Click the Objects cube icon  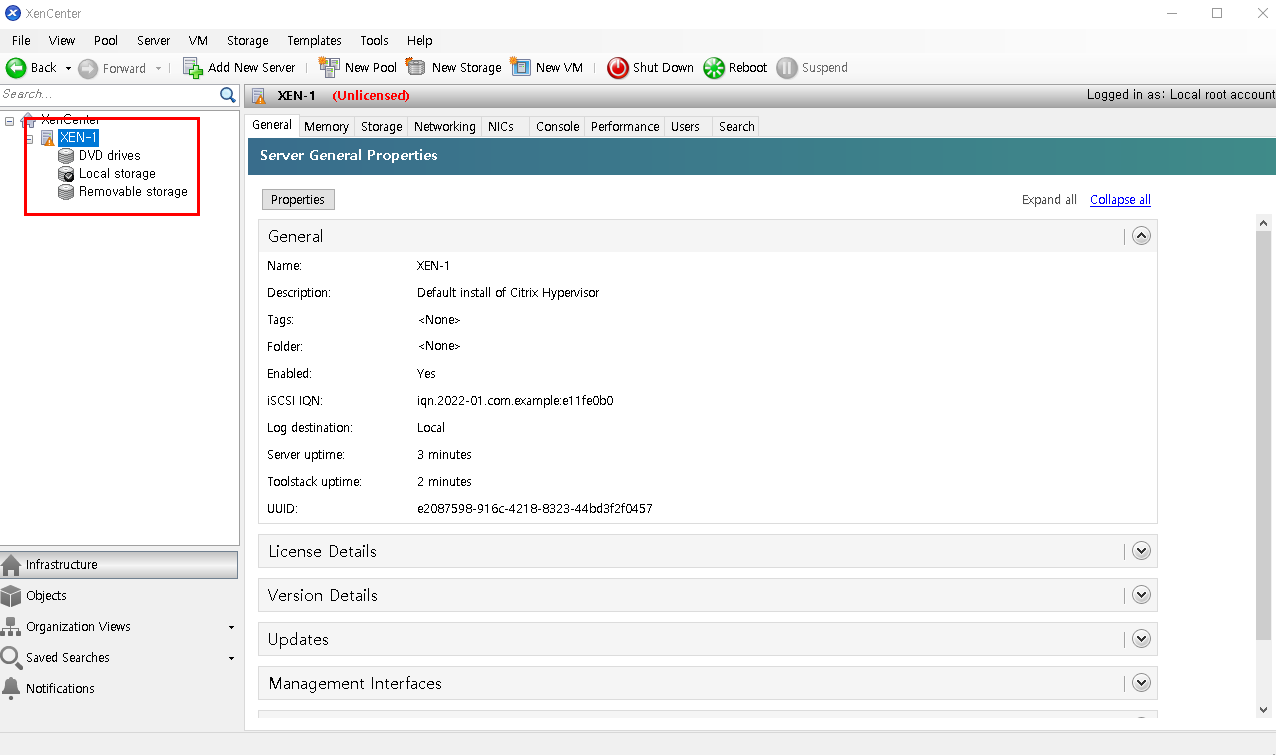pos(11,596)
